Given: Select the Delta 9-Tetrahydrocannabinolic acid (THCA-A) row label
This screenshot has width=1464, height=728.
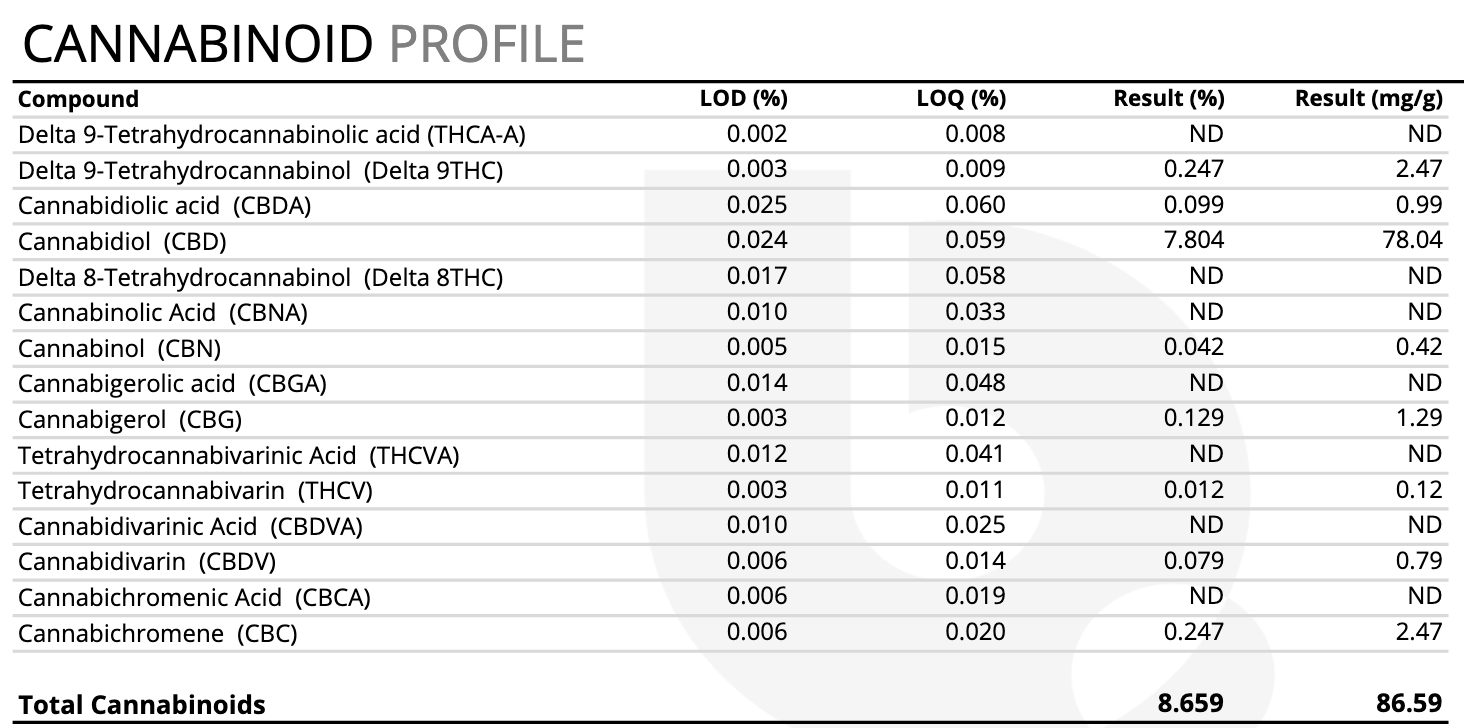Looking at the screenshot, I should (x=272, y=135).
